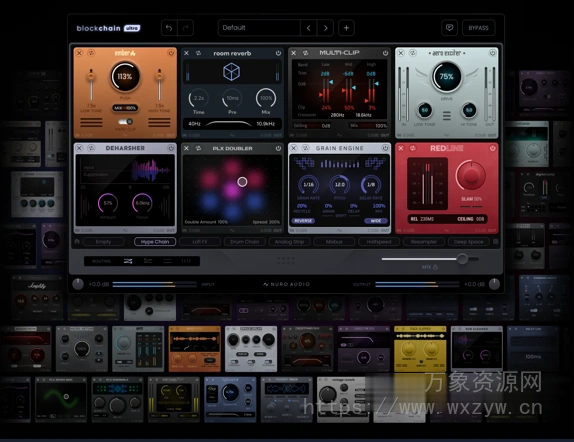This screenshot has width=574, height=442.
Task: Select the serial routing icon
Action: [128, 261]
